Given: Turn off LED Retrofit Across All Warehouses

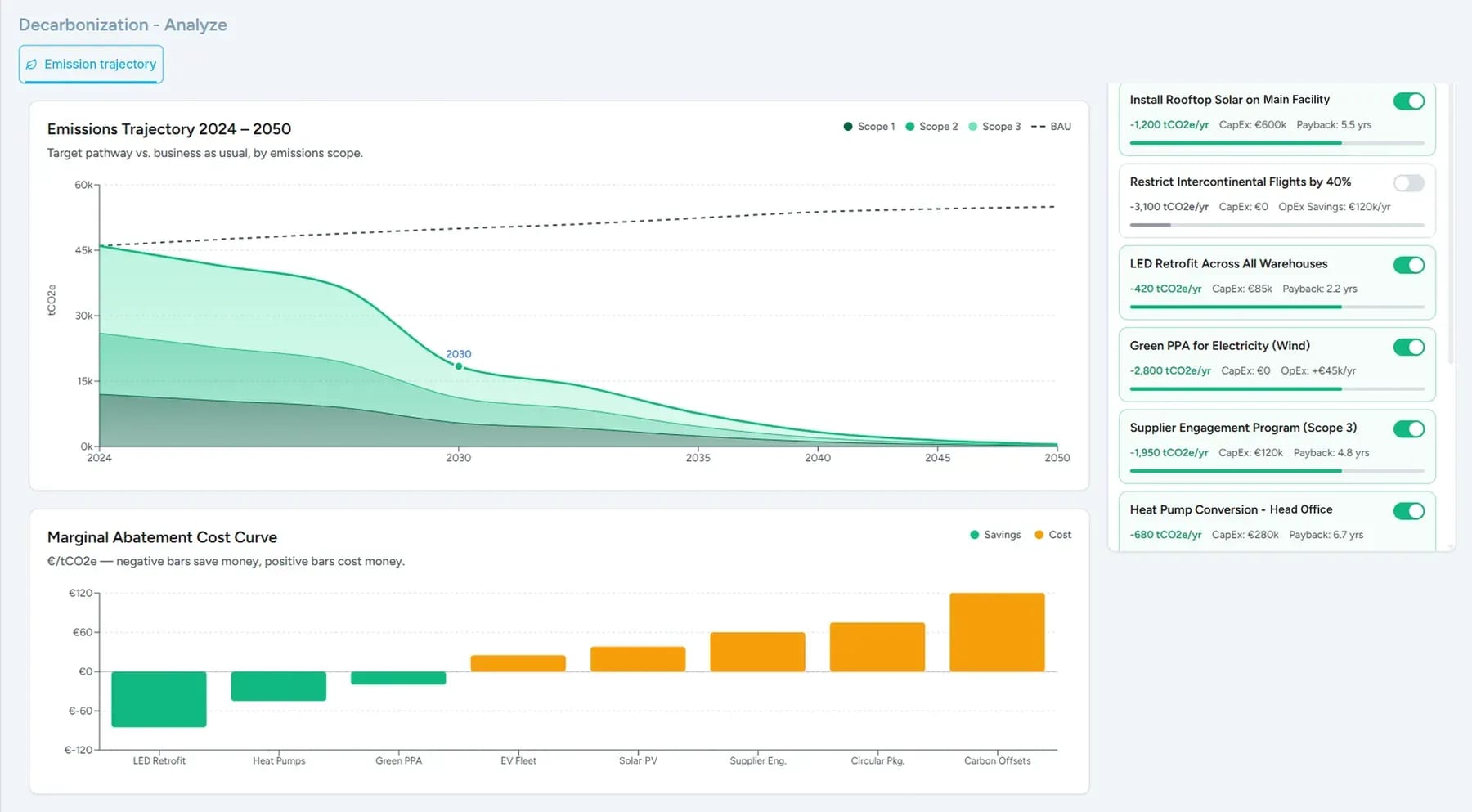Looking at the screenshot, I should coord(1408,265).
